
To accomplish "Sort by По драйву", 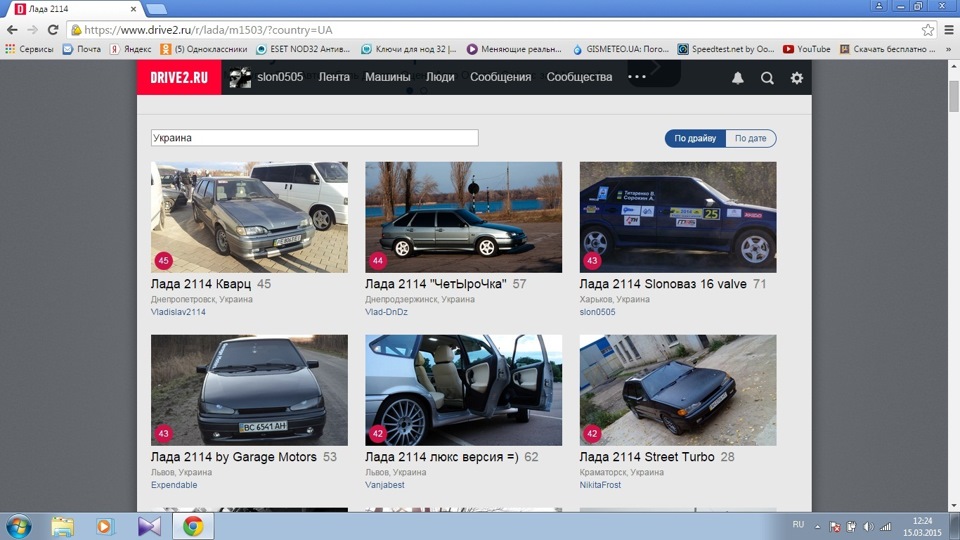I will [695, 138].
